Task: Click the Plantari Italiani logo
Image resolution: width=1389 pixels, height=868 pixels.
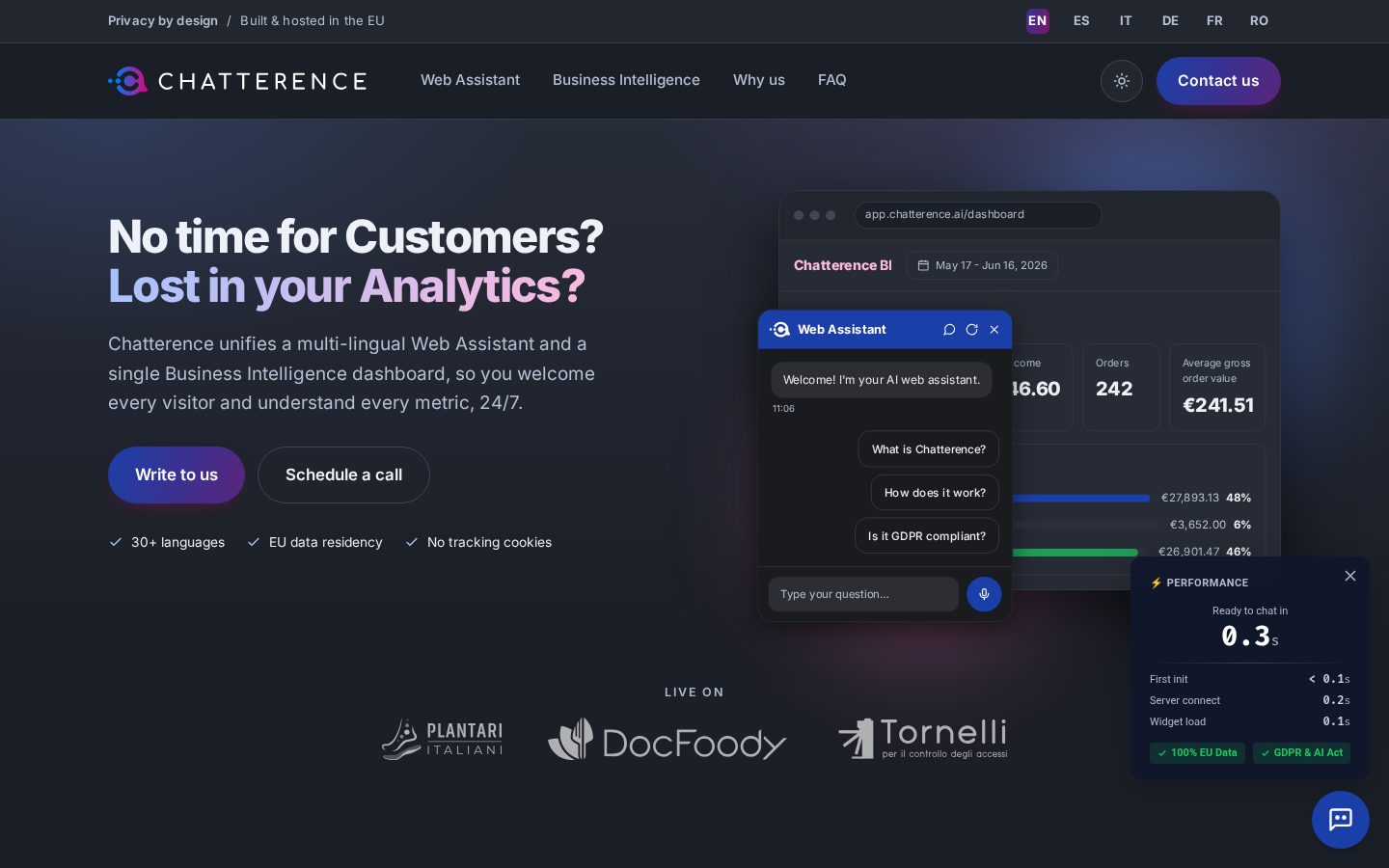Action: point(443,739)
